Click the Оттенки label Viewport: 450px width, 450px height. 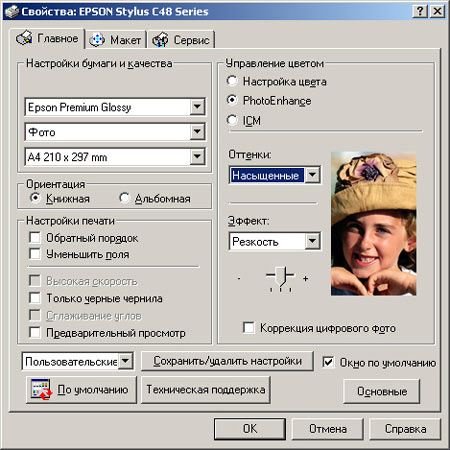(250, 154)
